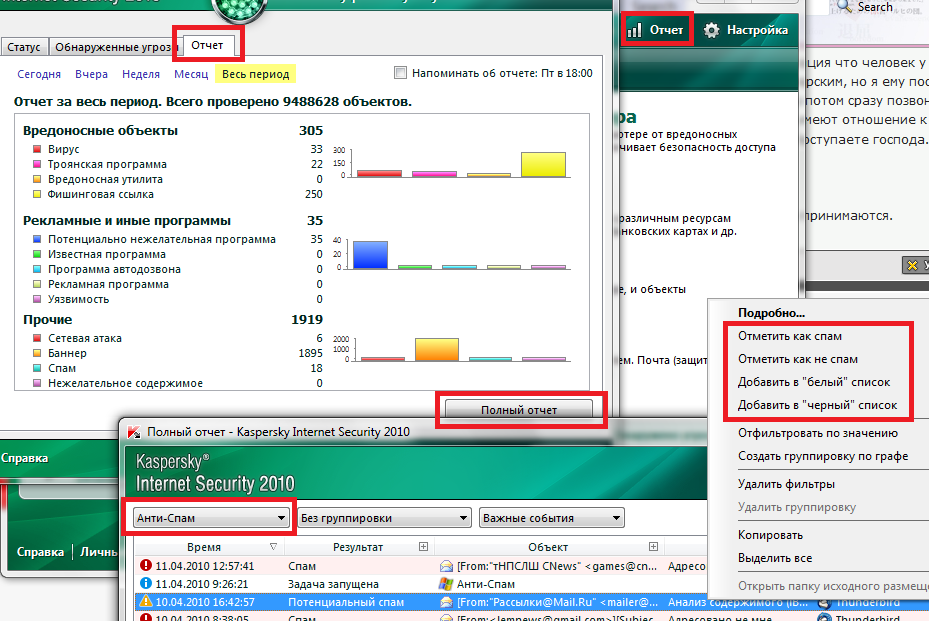Click red alert icon on 11.04.2010 12:57:41 row

[146, 565]
